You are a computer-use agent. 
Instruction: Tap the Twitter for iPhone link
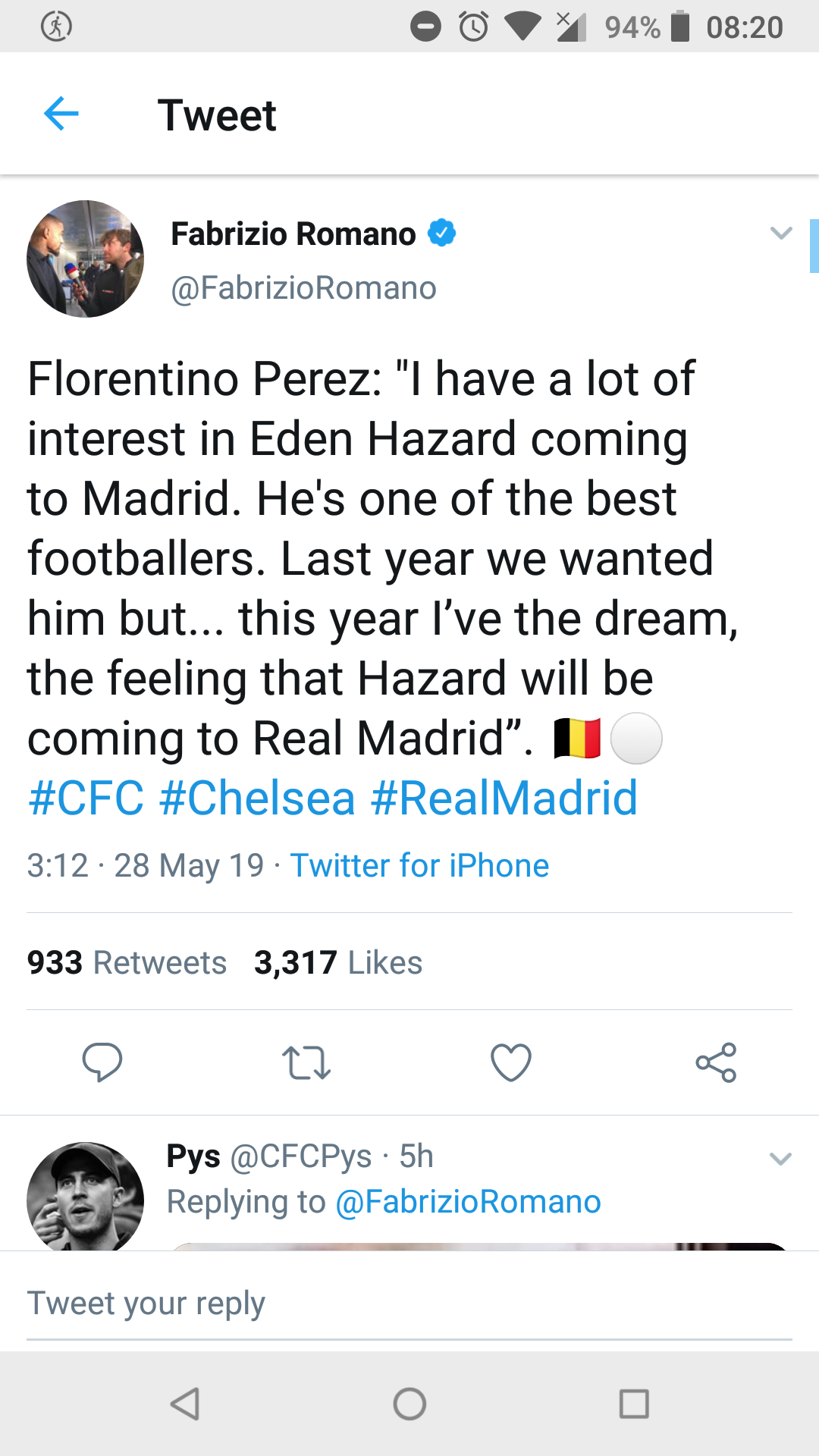[419, 865]
